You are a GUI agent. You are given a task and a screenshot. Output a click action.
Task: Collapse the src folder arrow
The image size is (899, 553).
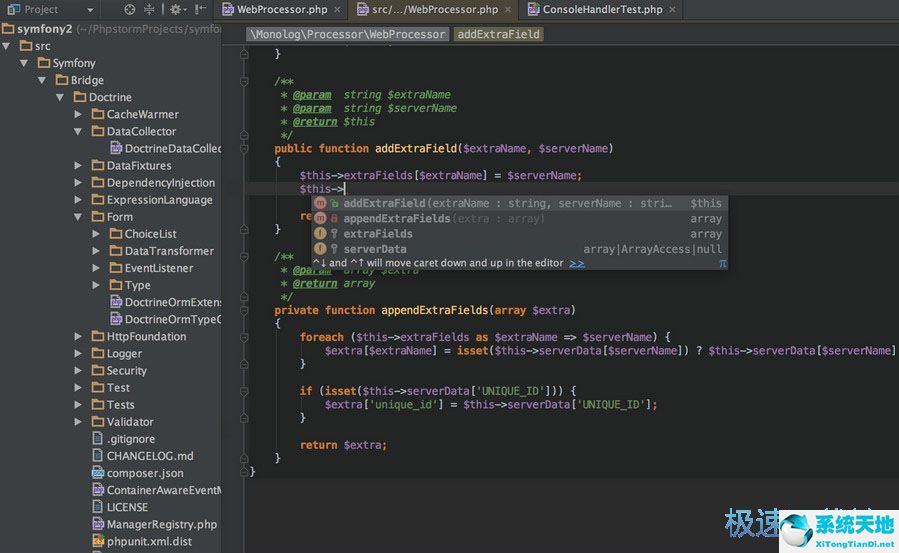pos(6,46)
